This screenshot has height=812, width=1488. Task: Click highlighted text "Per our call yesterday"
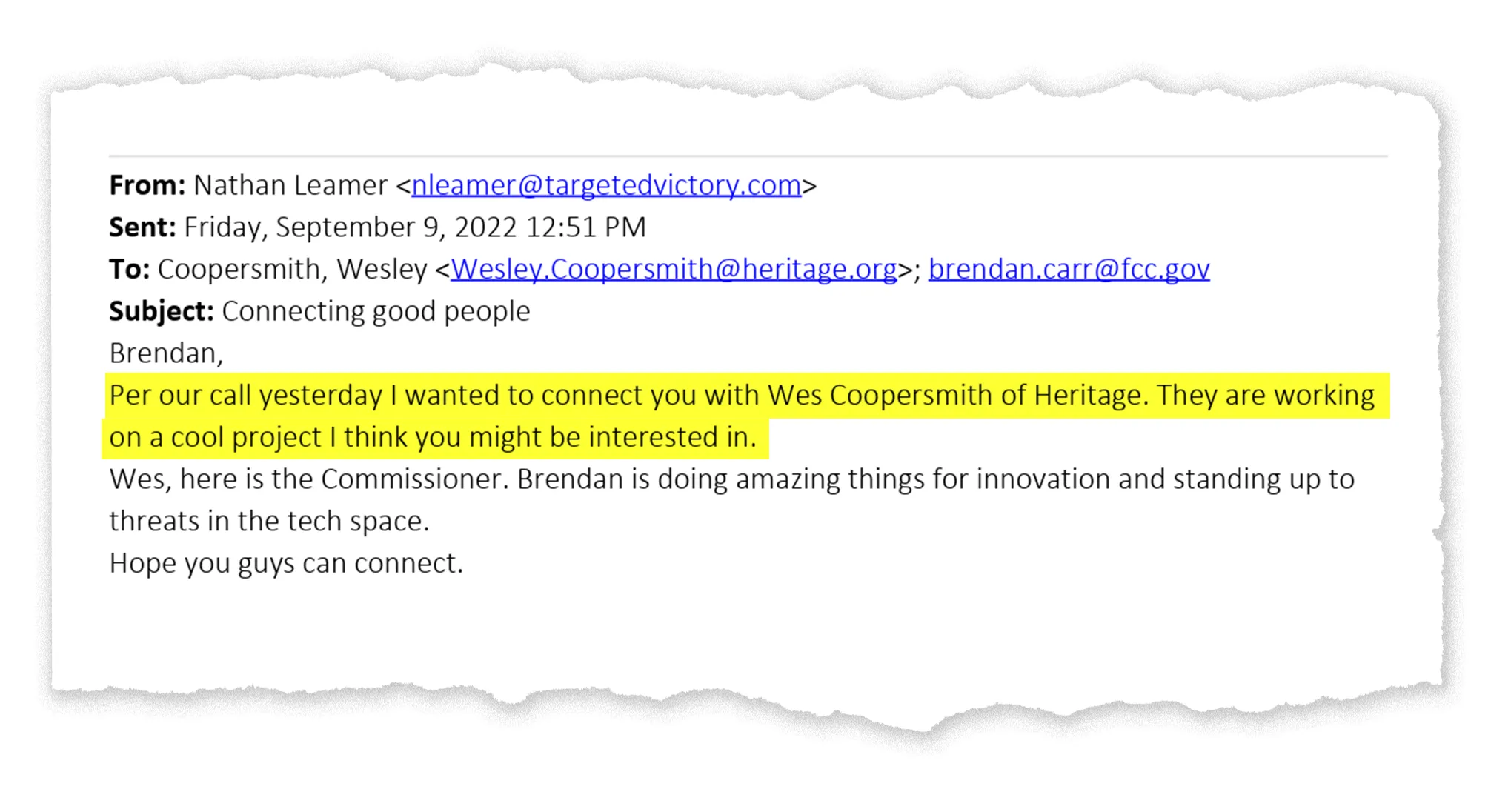point(245,396)
